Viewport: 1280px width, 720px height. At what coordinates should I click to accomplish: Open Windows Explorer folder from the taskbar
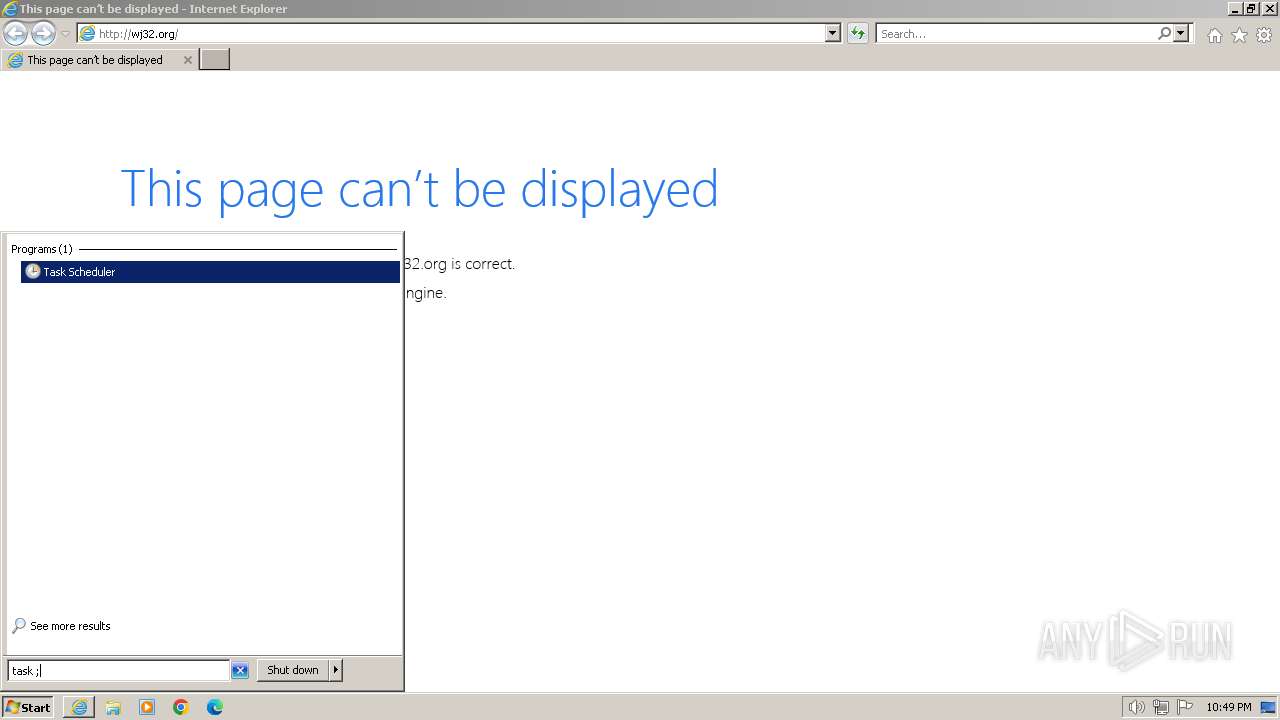113,707
